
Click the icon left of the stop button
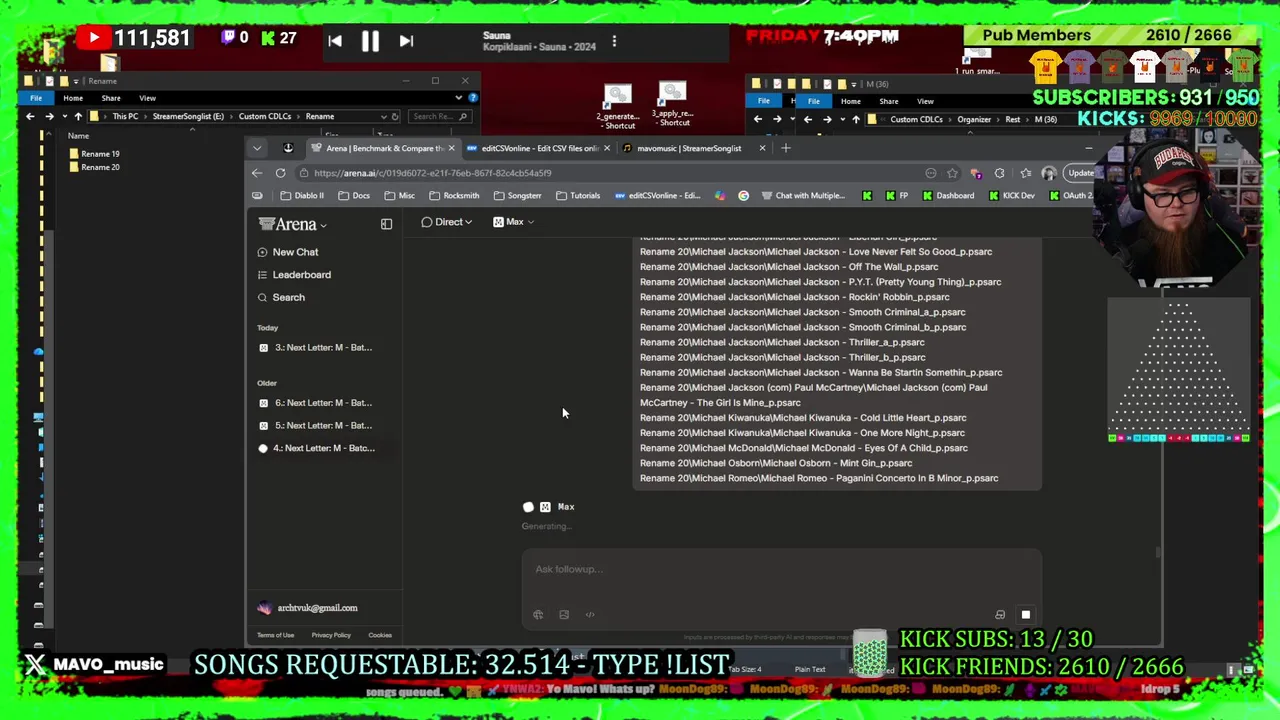(999, 615)
